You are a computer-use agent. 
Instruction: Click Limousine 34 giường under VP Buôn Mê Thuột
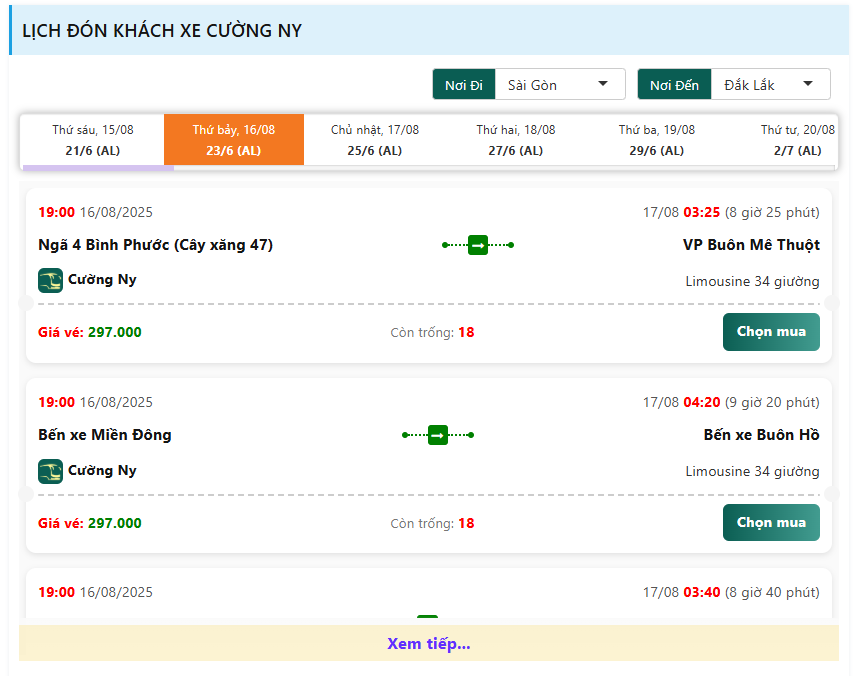pyautogui.click(x=752, y=282)
